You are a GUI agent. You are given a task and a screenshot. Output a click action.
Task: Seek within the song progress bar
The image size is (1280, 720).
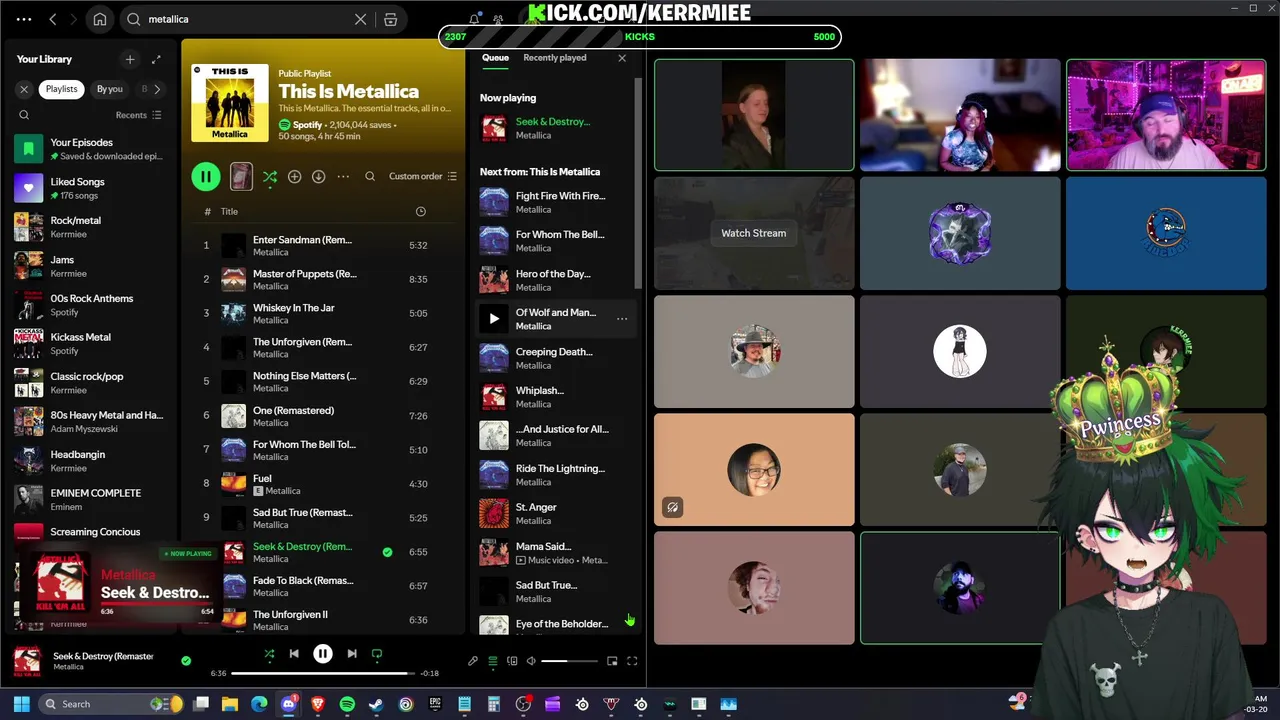tap(323, 673)
